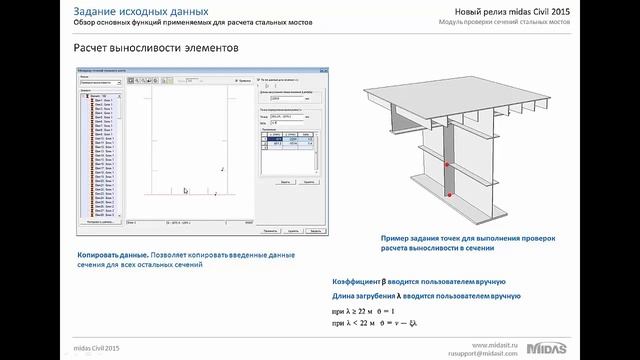Click the first selection-mode icon in the section view toolbar

131,80
